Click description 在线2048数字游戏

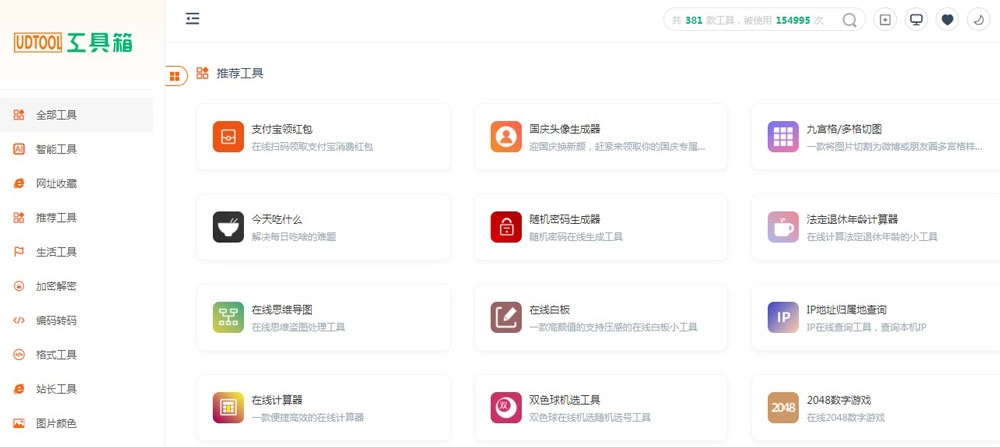click(x=846, y=418)
